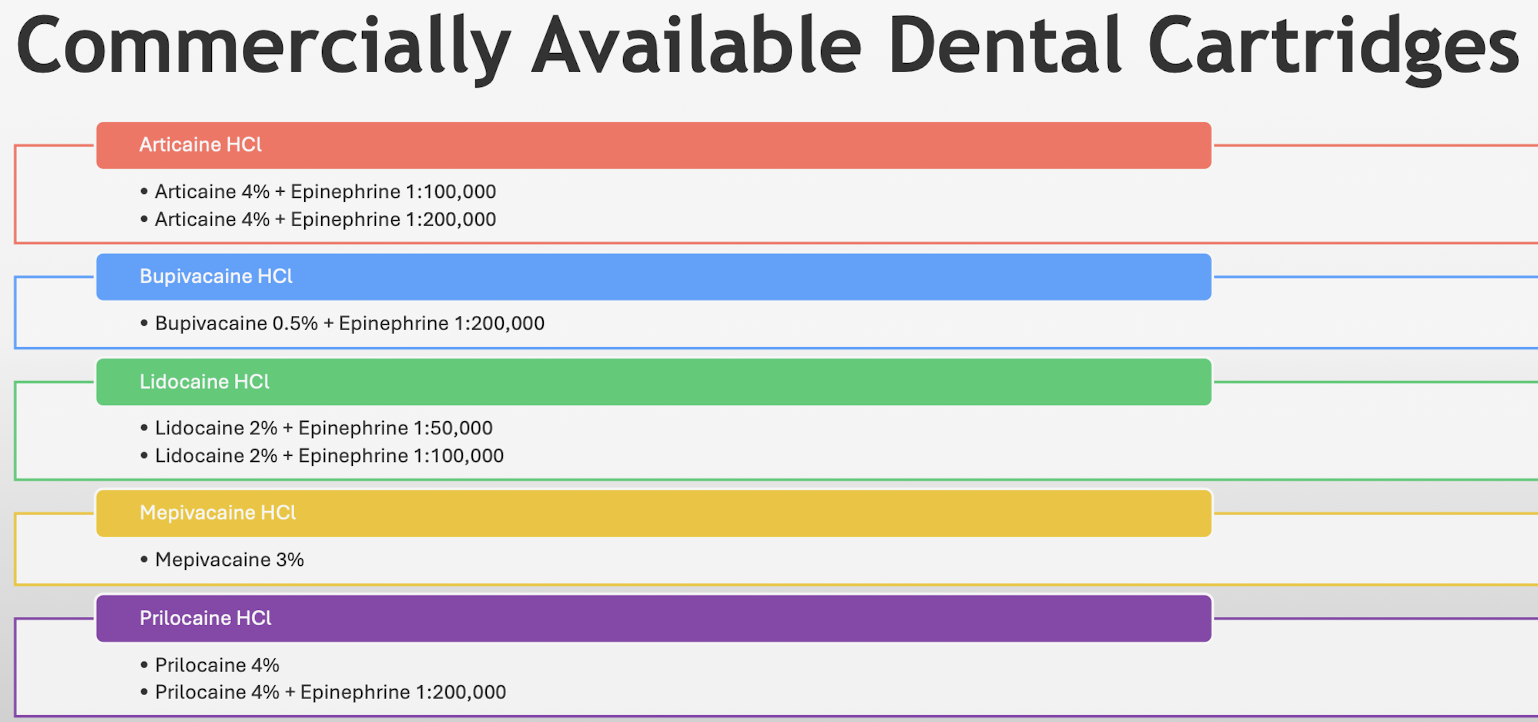Click the yellow line right of Mepivacaine header
Screen dimensions: 1538x722
(1375, 513)
